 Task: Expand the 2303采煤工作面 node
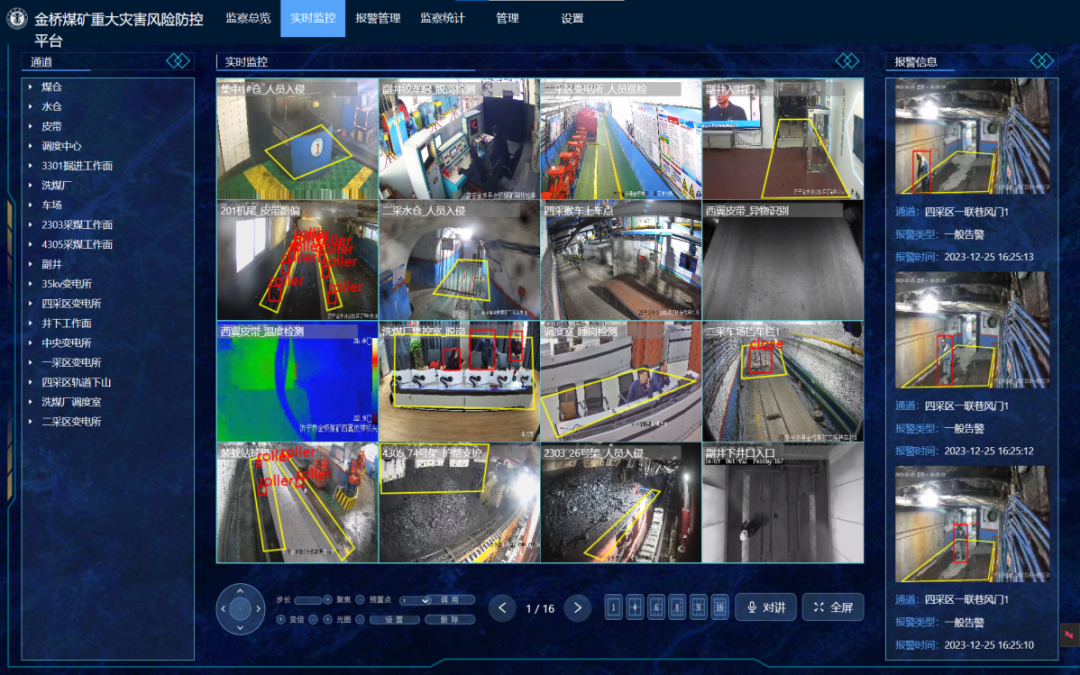30,225
